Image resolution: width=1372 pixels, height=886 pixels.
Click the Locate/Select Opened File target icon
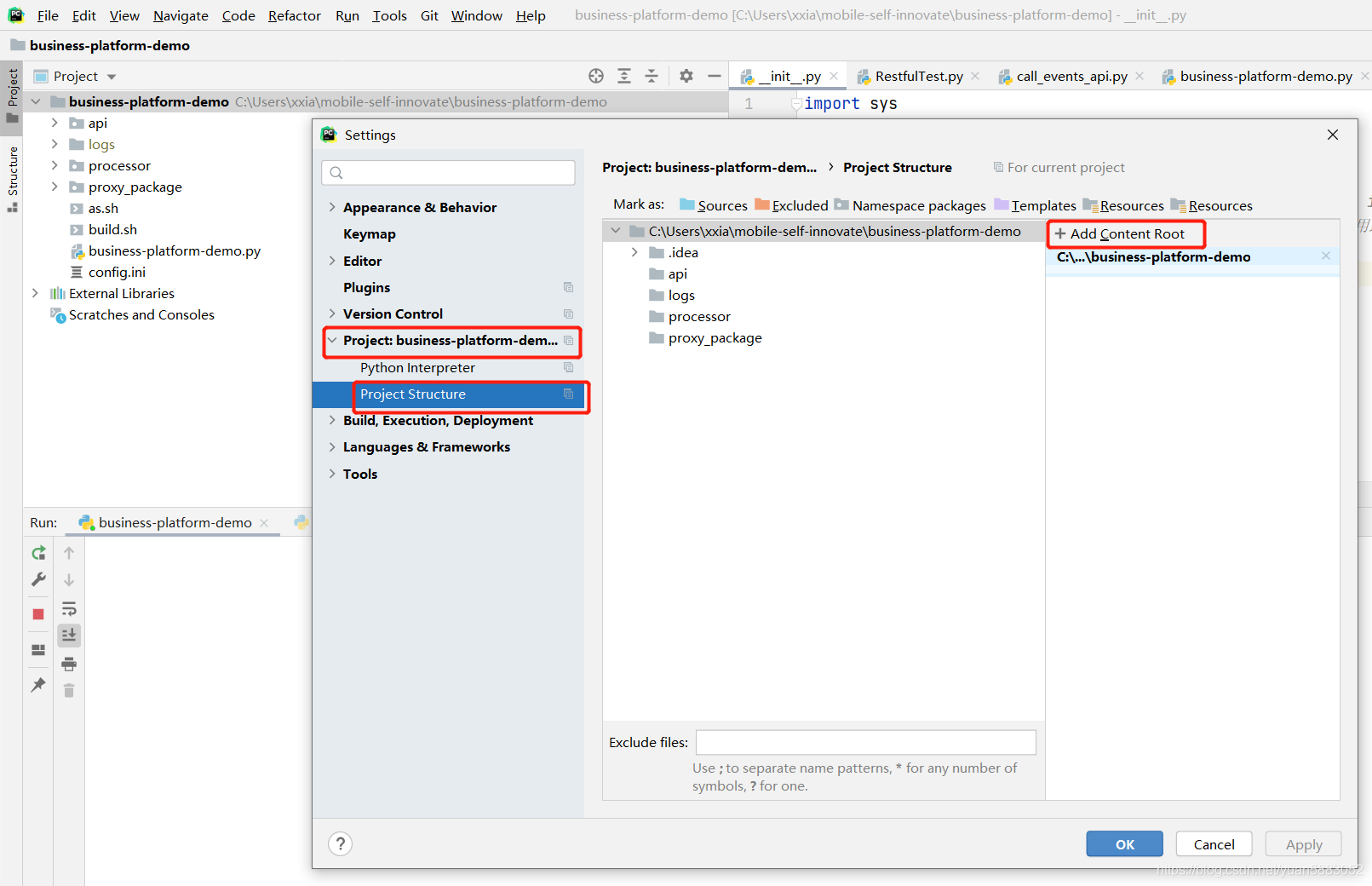point(596,76)
